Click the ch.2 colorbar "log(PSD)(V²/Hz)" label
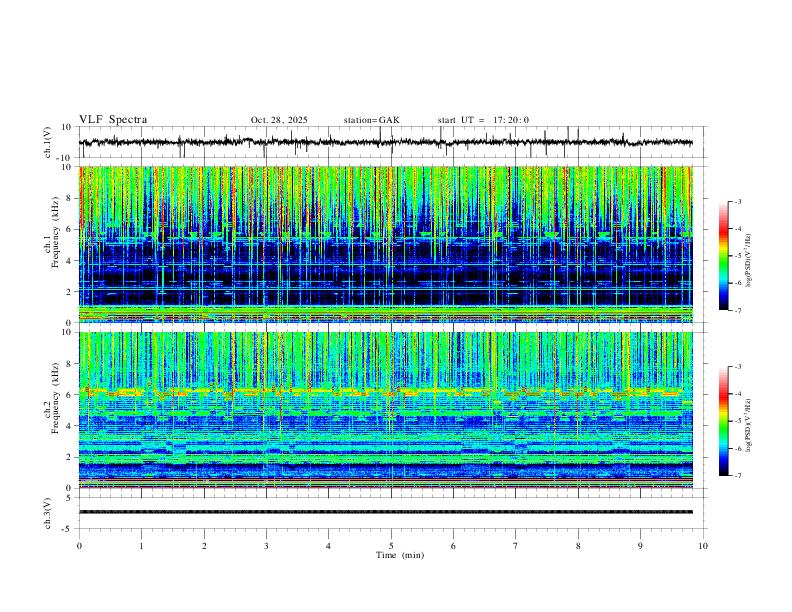 [749, 425]
